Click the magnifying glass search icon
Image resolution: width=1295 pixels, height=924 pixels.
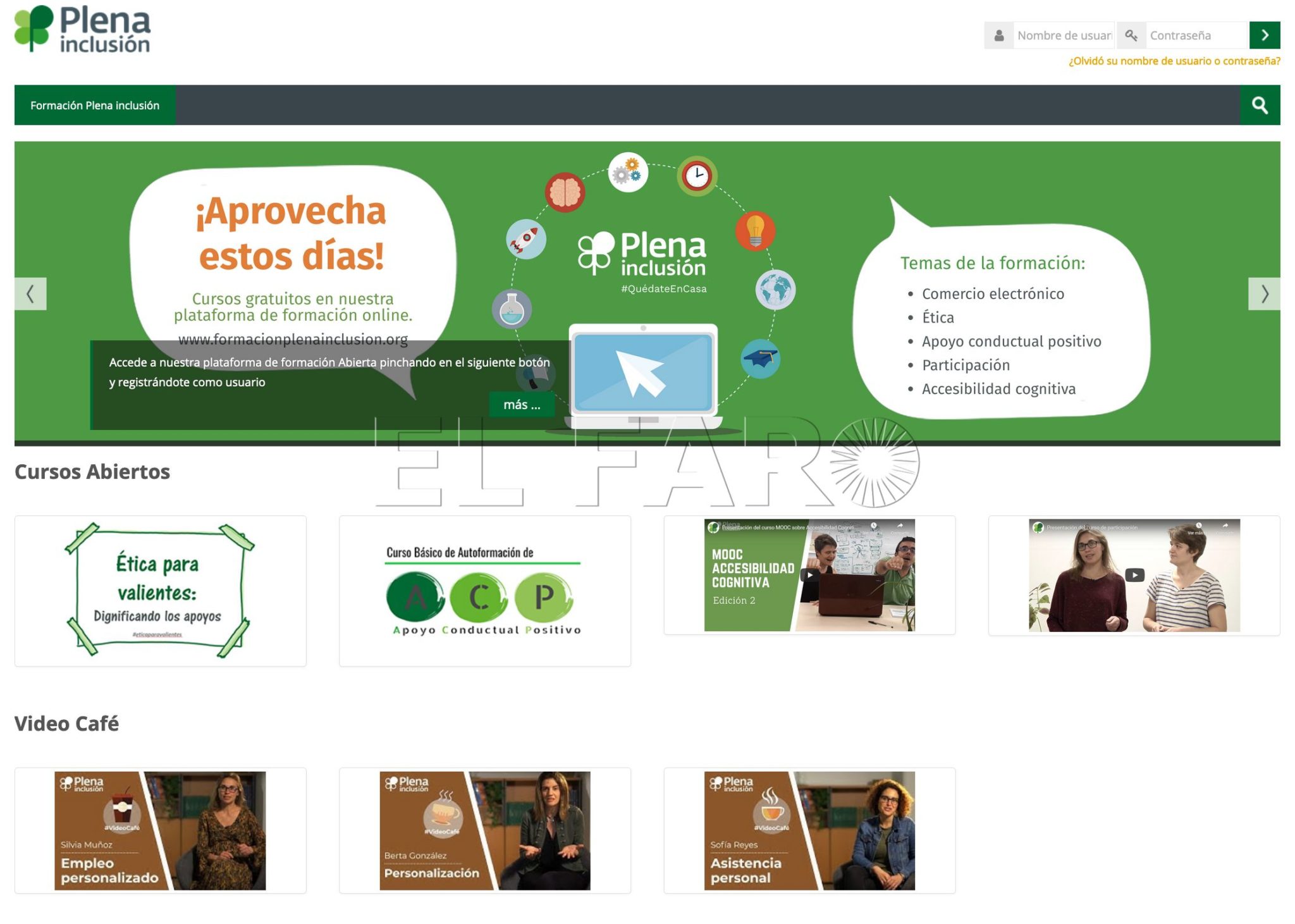point(1260,105)
